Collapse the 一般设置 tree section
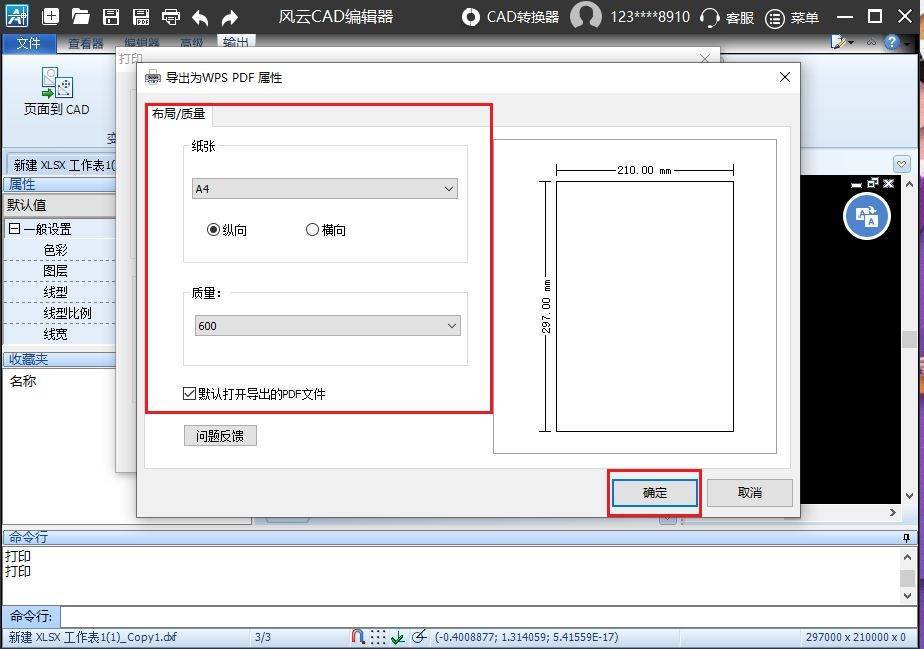This screenshot has width=924, height=649. click(x=15, y=229)
